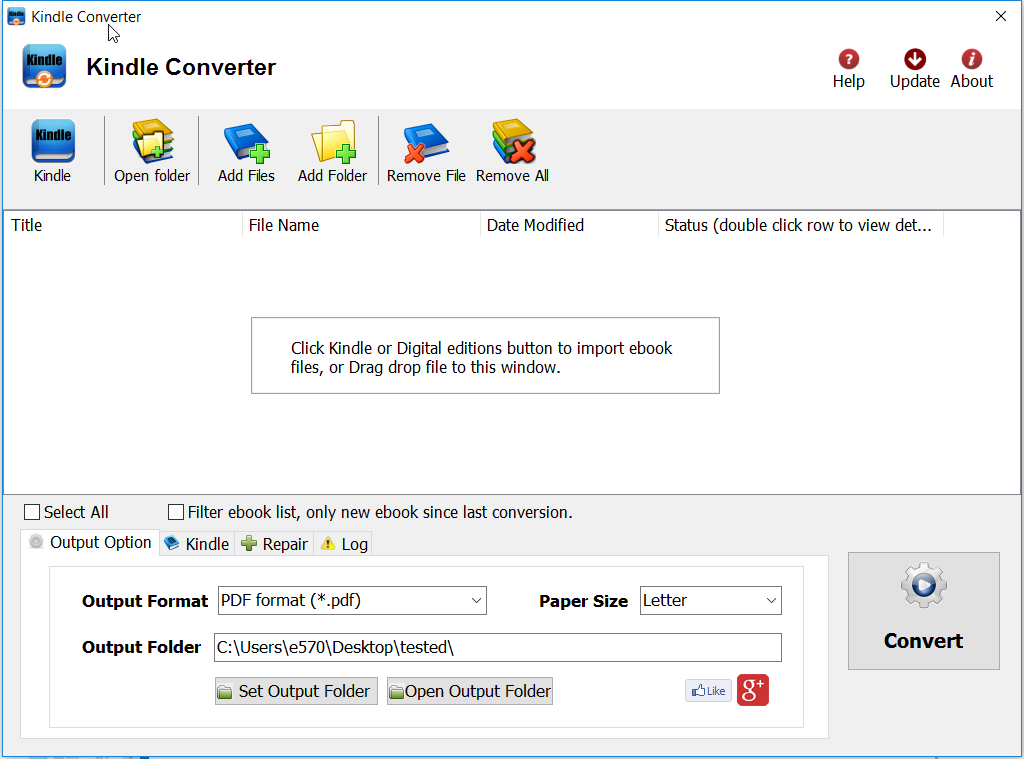Sort by the File Name column header

[x=361, y=225]
